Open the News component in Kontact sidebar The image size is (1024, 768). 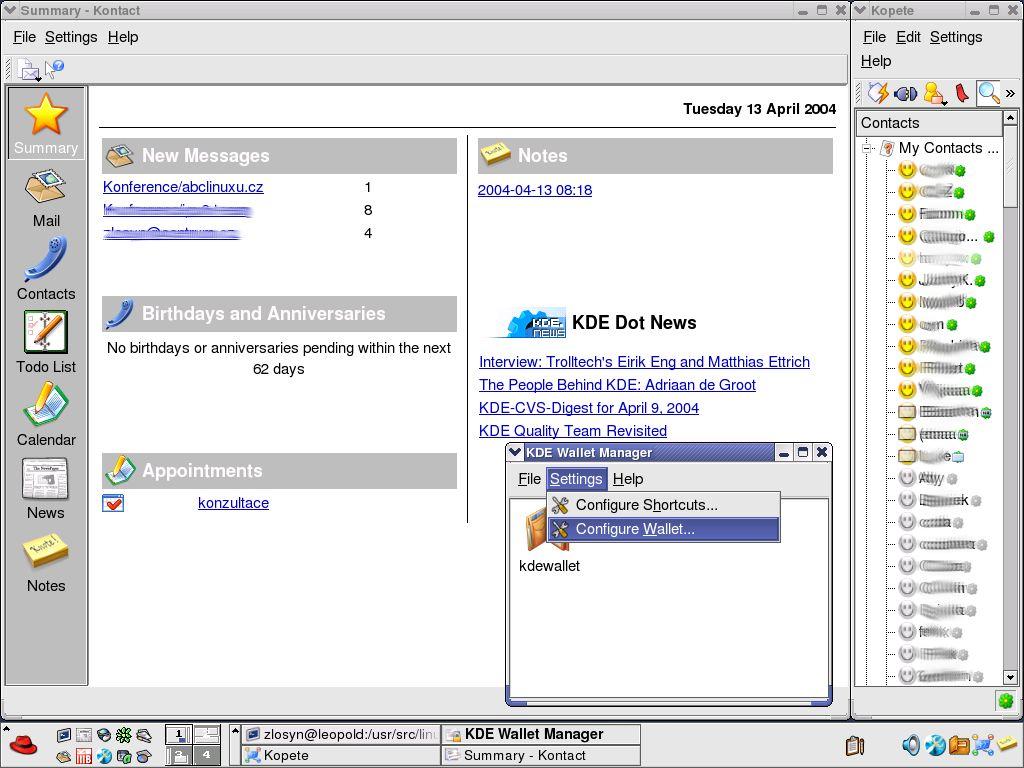click(46, 489)
